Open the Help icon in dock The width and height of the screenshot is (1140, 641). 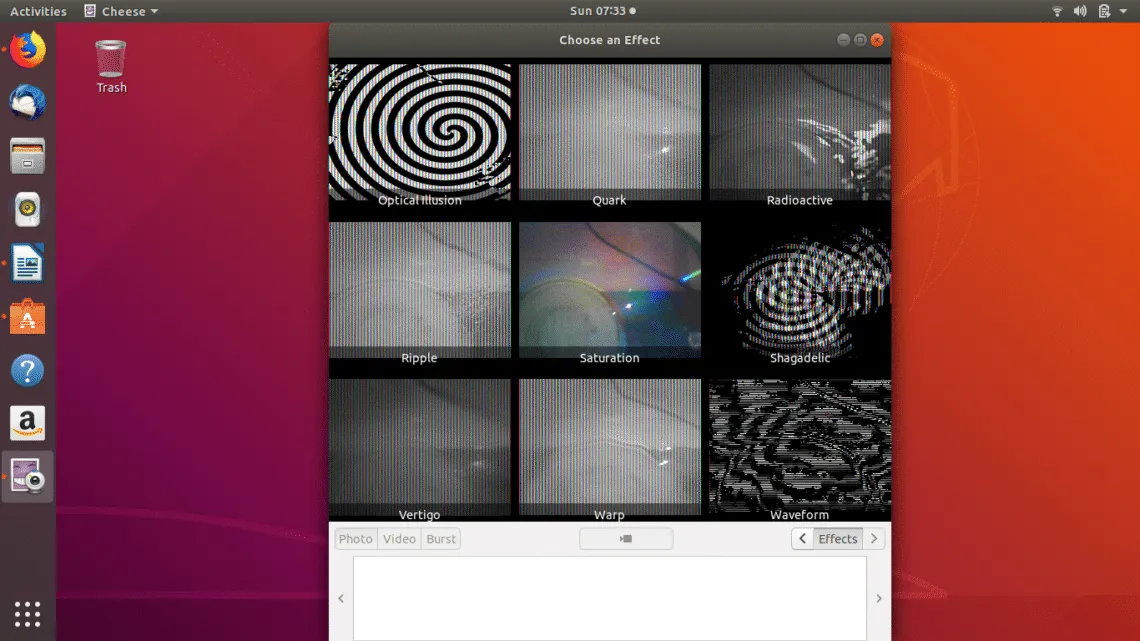[28, 372]
